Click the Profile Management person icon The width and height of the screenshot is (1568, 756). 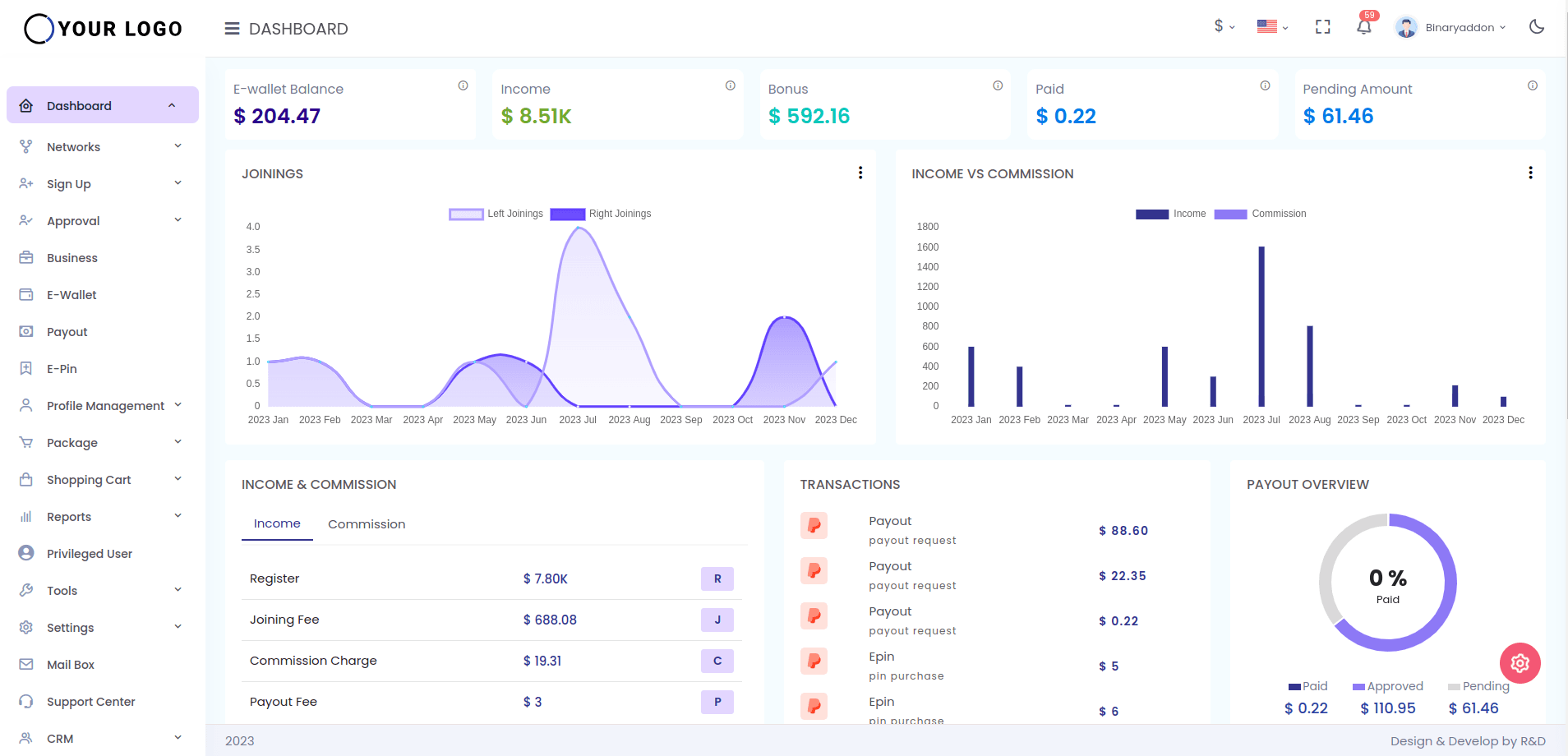click(x=26, y=405)
